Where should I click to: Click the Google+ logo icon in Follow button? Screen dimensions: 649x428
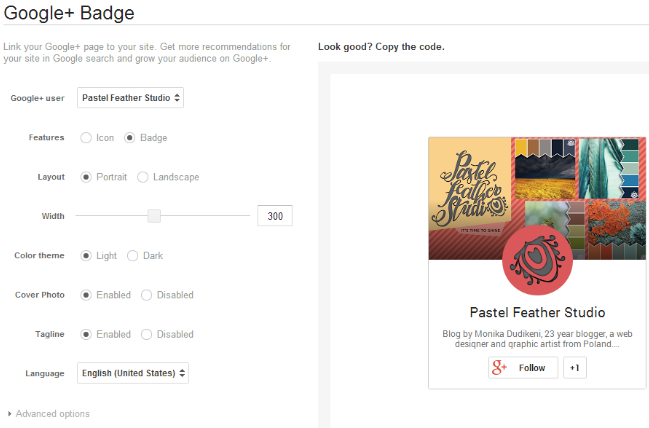click(x=500, y=368)
